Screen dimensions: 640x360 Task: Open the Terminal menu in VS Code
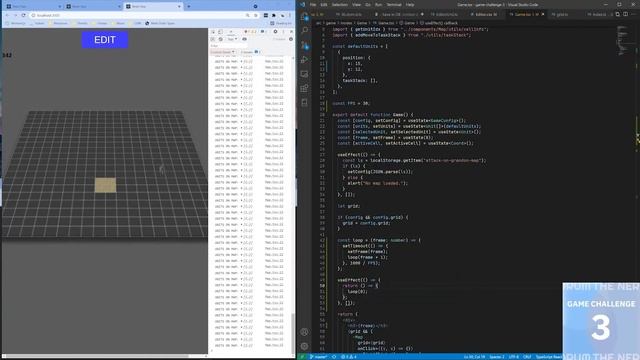tap(394, 5)
